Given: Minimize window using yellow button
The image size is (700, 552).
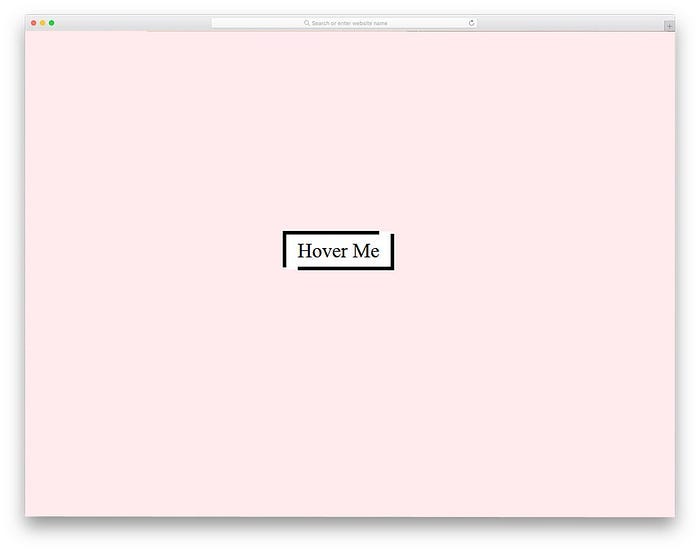Looking at the screenshot, I should click(x=42, y=23).
